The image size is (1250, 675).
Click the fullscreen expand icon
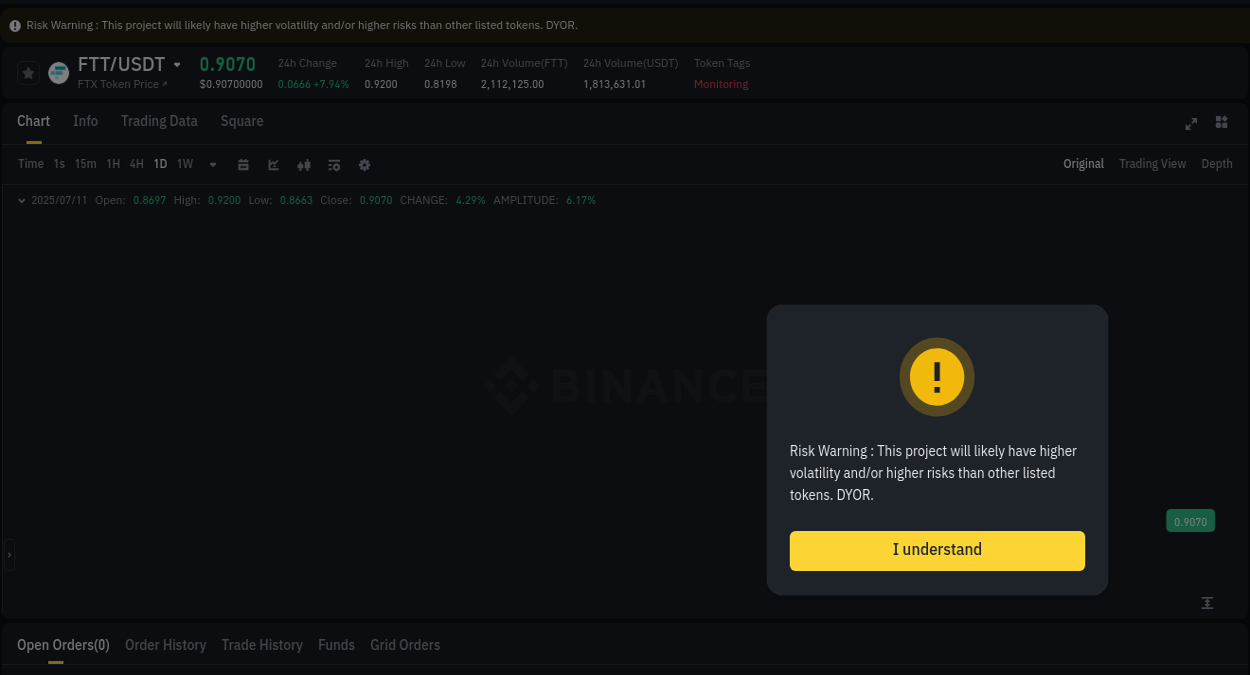(1191, 123)
